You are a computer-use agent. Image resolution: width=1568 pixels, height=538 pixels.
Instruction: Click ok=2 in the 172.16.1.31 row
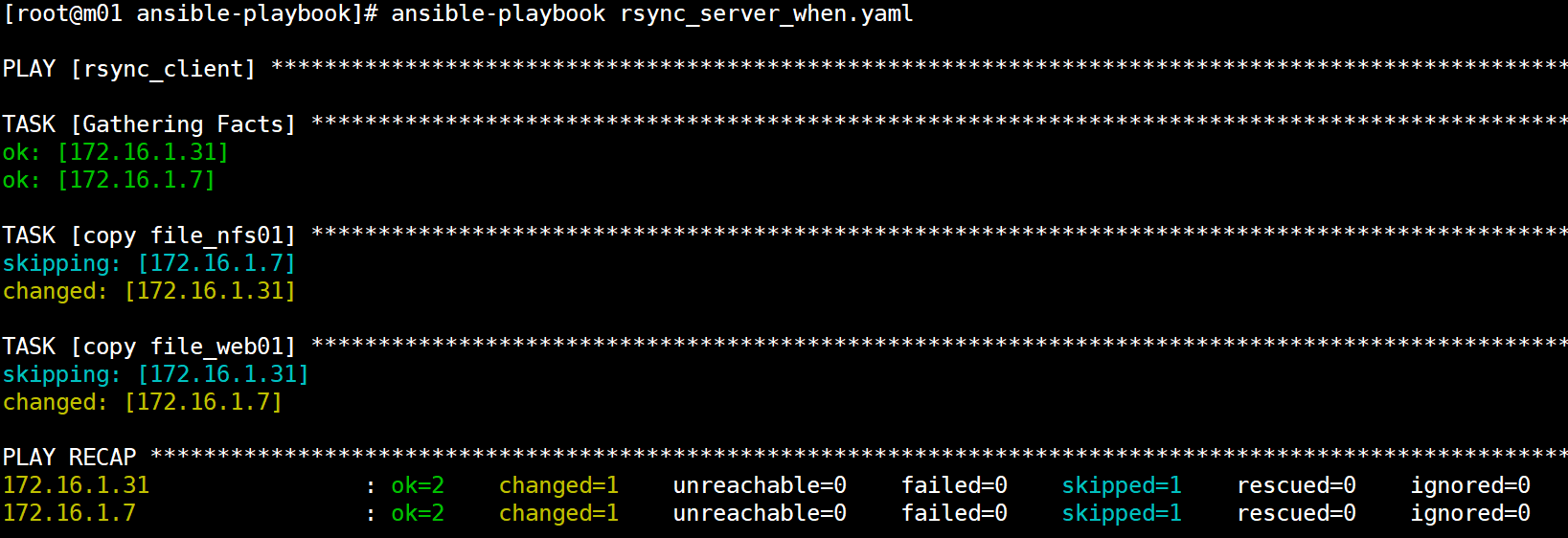coord(418,485)
